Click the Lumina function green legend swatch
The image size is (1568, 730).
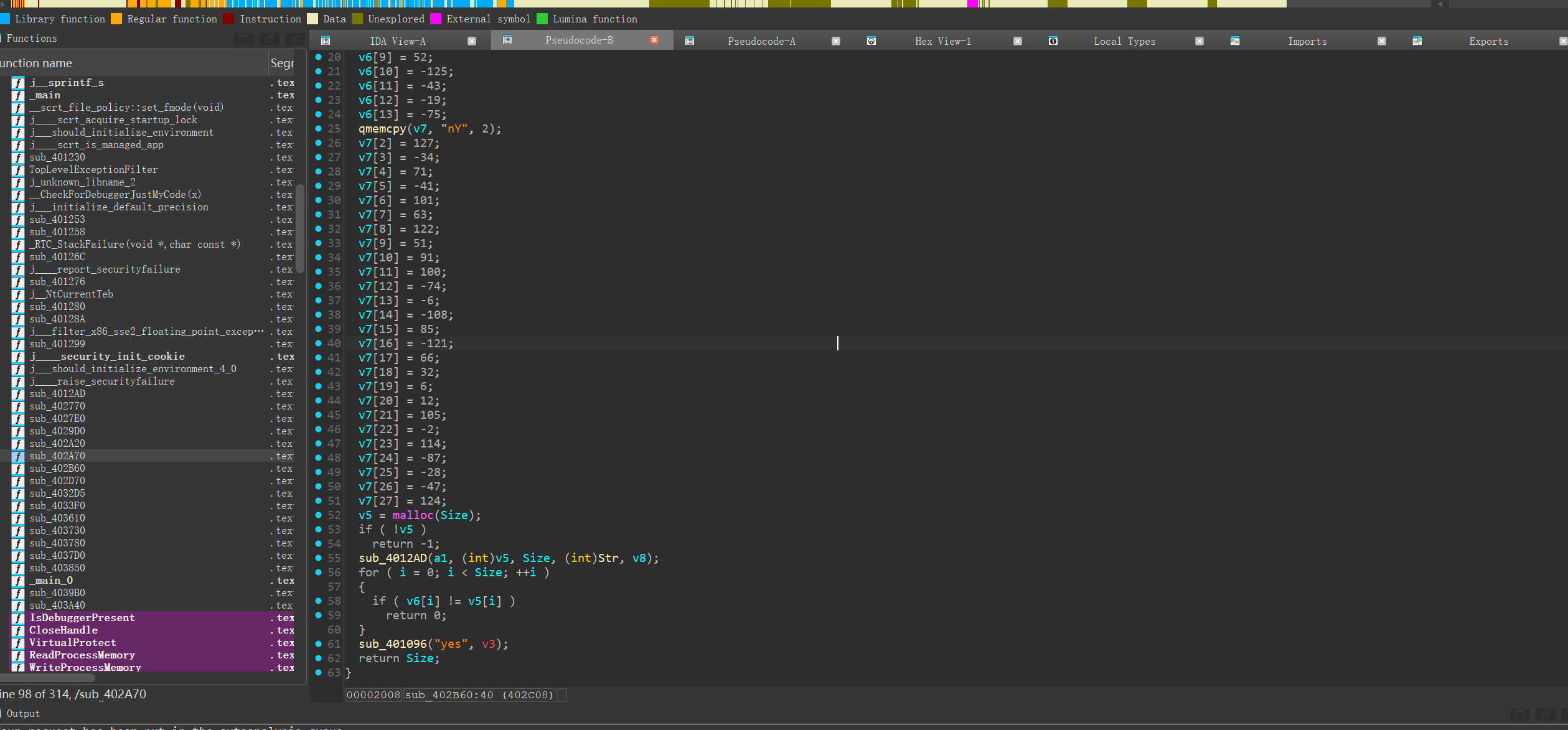pyautogui.click(x=542, y=19)
